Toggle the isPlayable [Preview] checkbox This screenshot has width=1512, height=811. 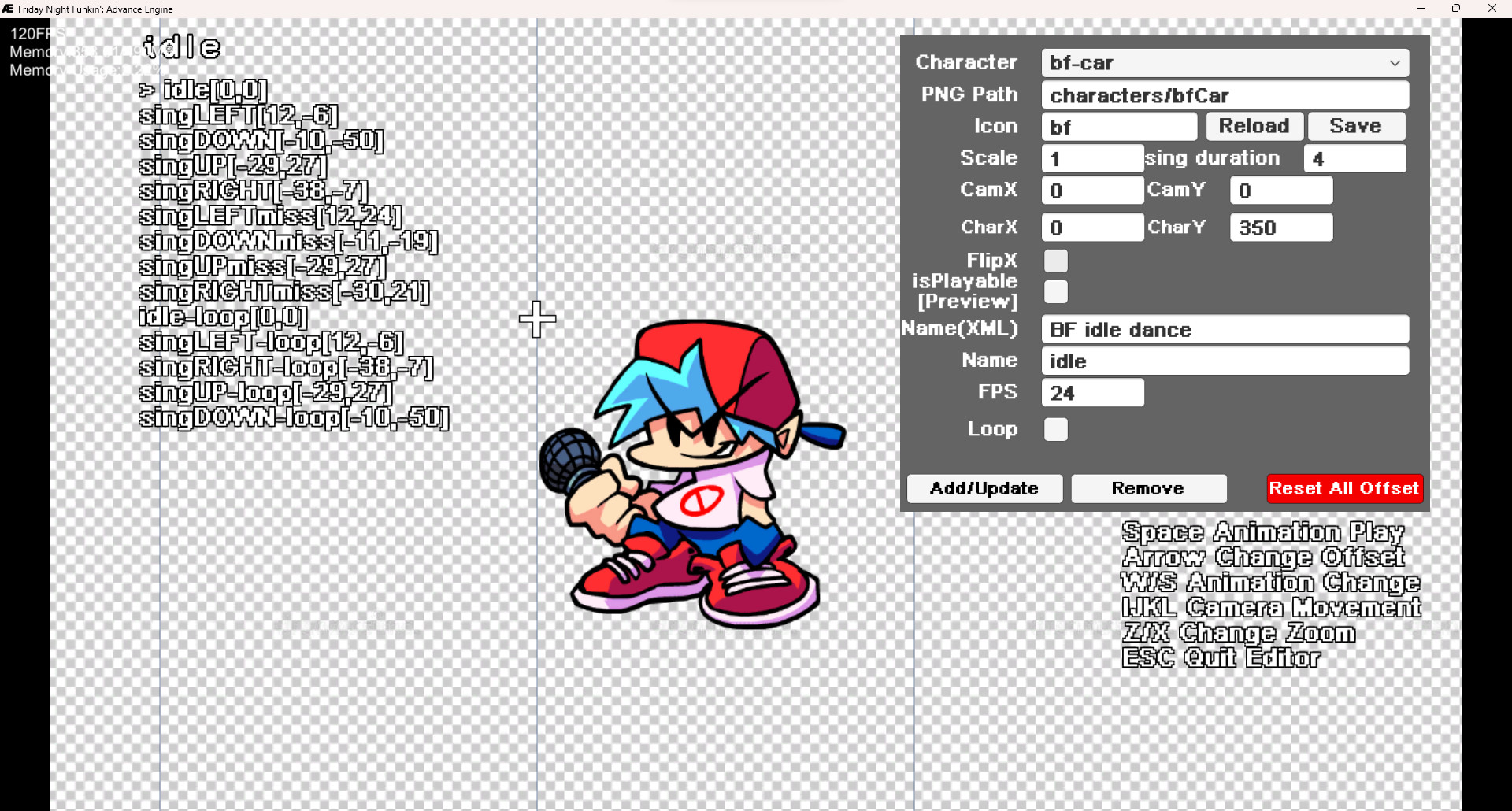tap(1056, 291)
